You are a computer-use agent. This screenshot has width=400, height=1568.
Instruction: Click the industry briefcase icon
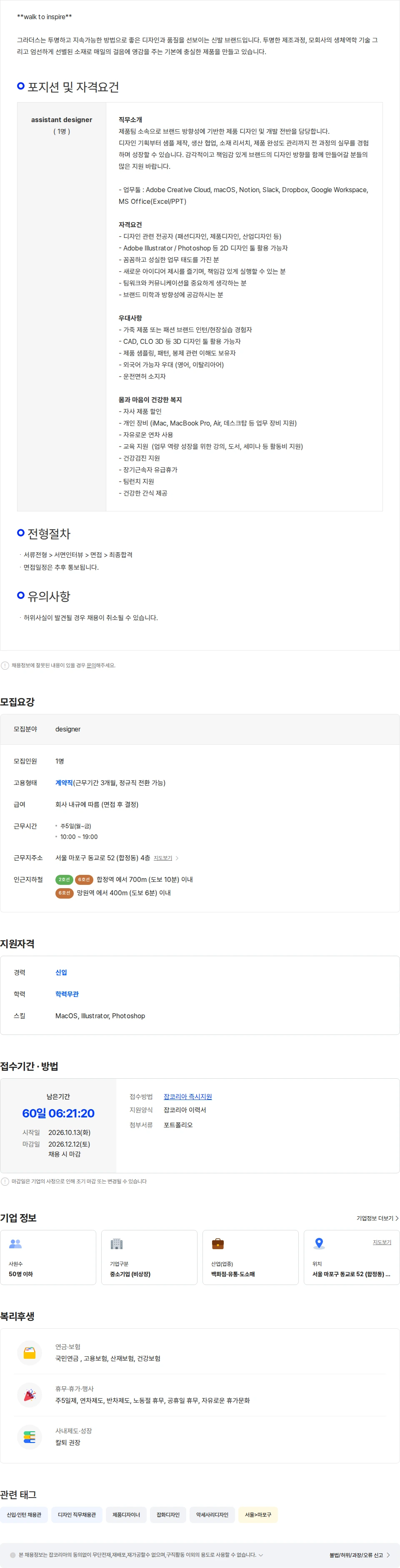217,1244
